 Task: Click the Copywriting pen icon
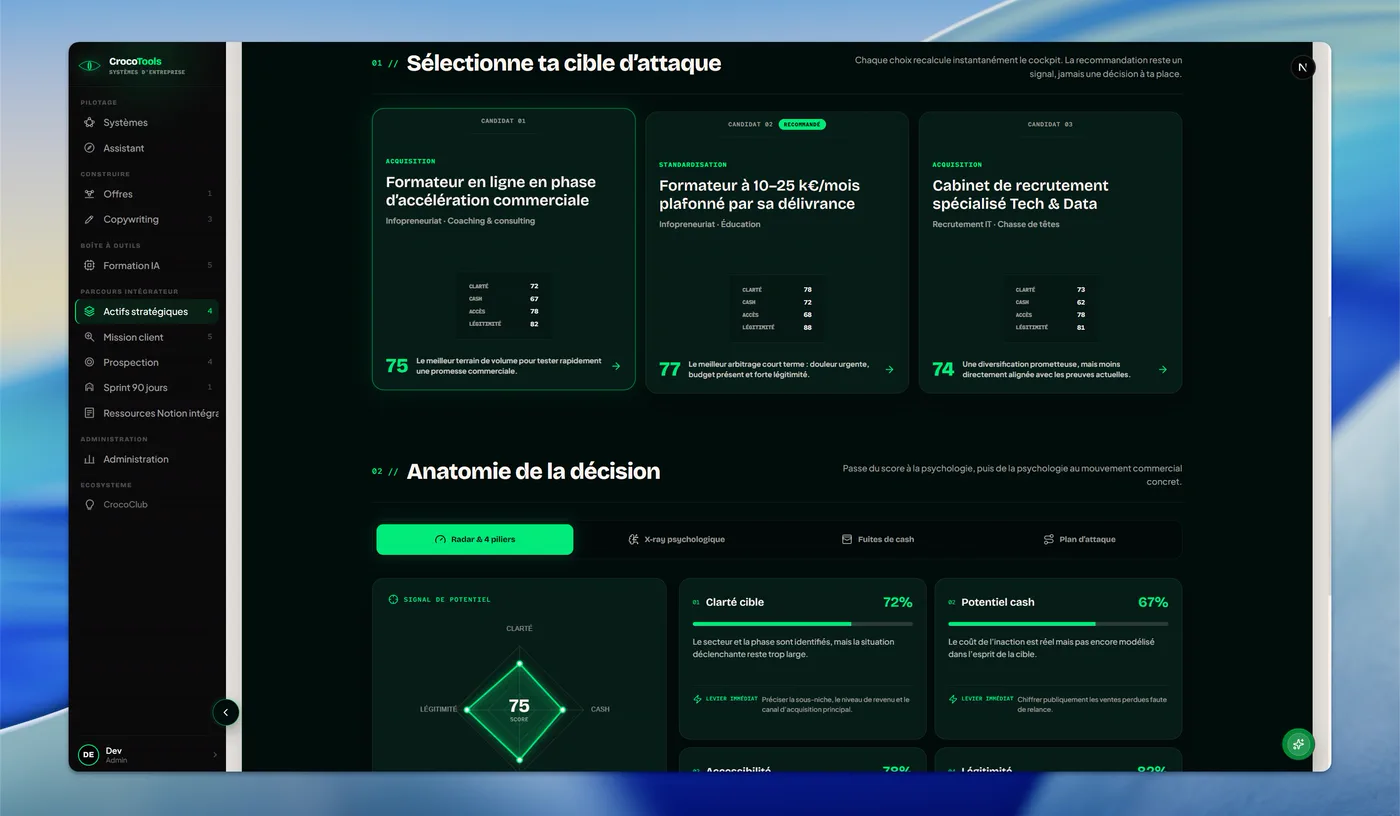coord(89,219)
